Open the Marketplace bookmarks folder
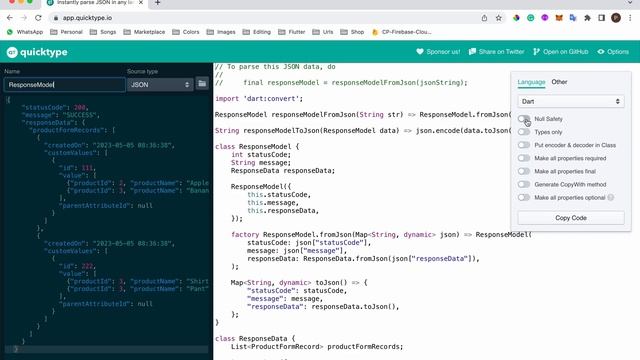Image resolution: width=640 pixels, height=360 pixels. (x=144, y=32)
